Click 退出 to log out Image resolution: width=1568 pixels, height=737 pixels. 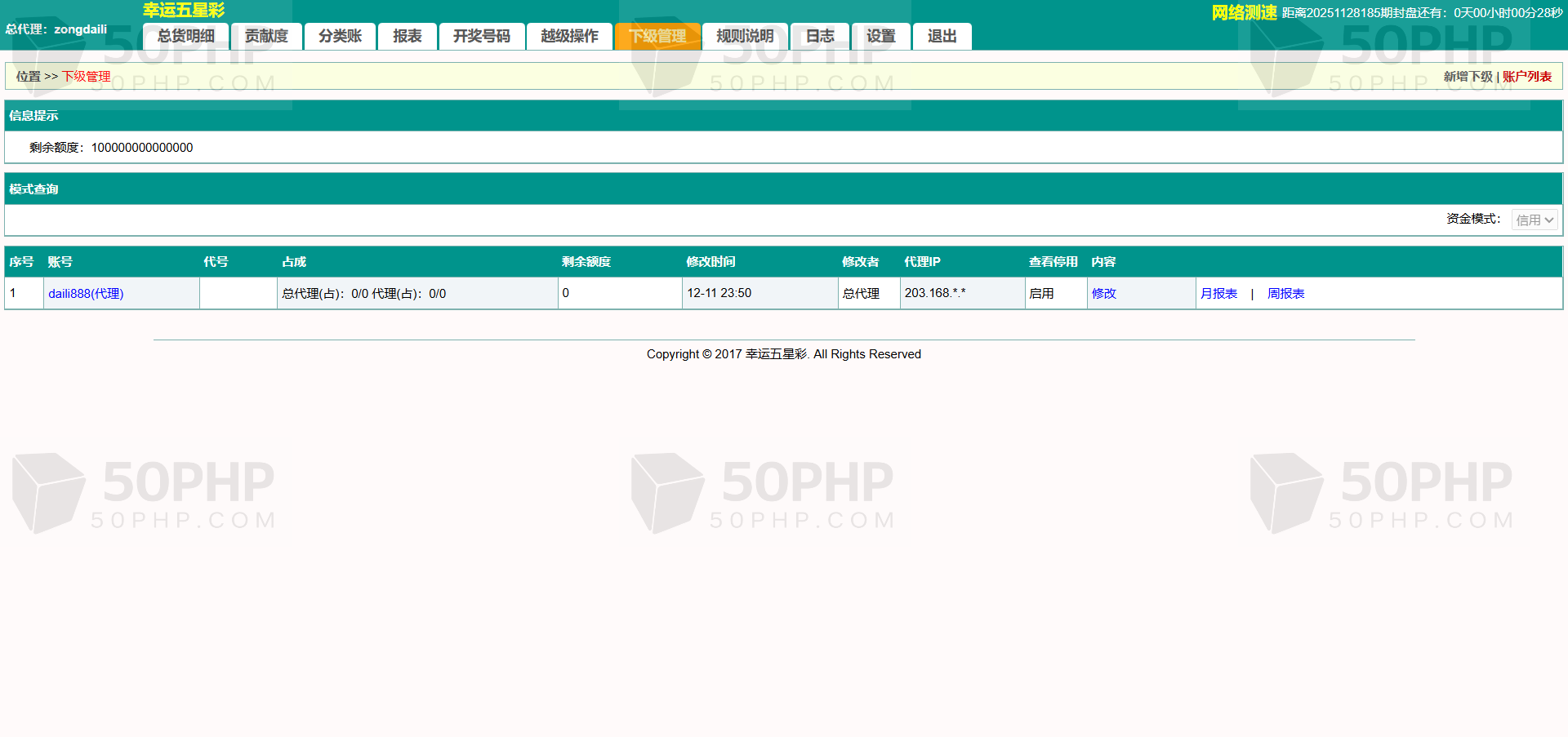click(942, 37)
